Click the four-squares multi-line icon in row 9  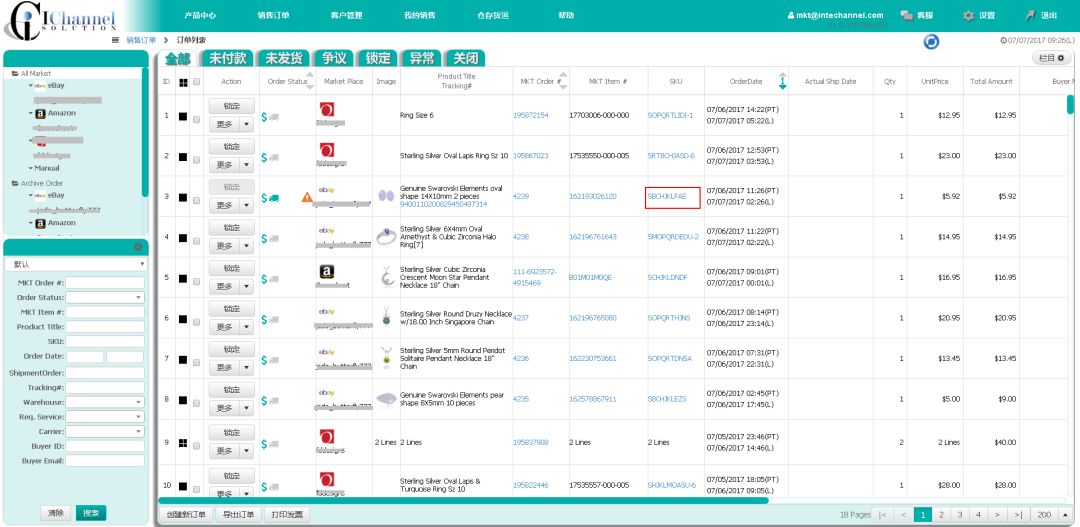[183, 442]
